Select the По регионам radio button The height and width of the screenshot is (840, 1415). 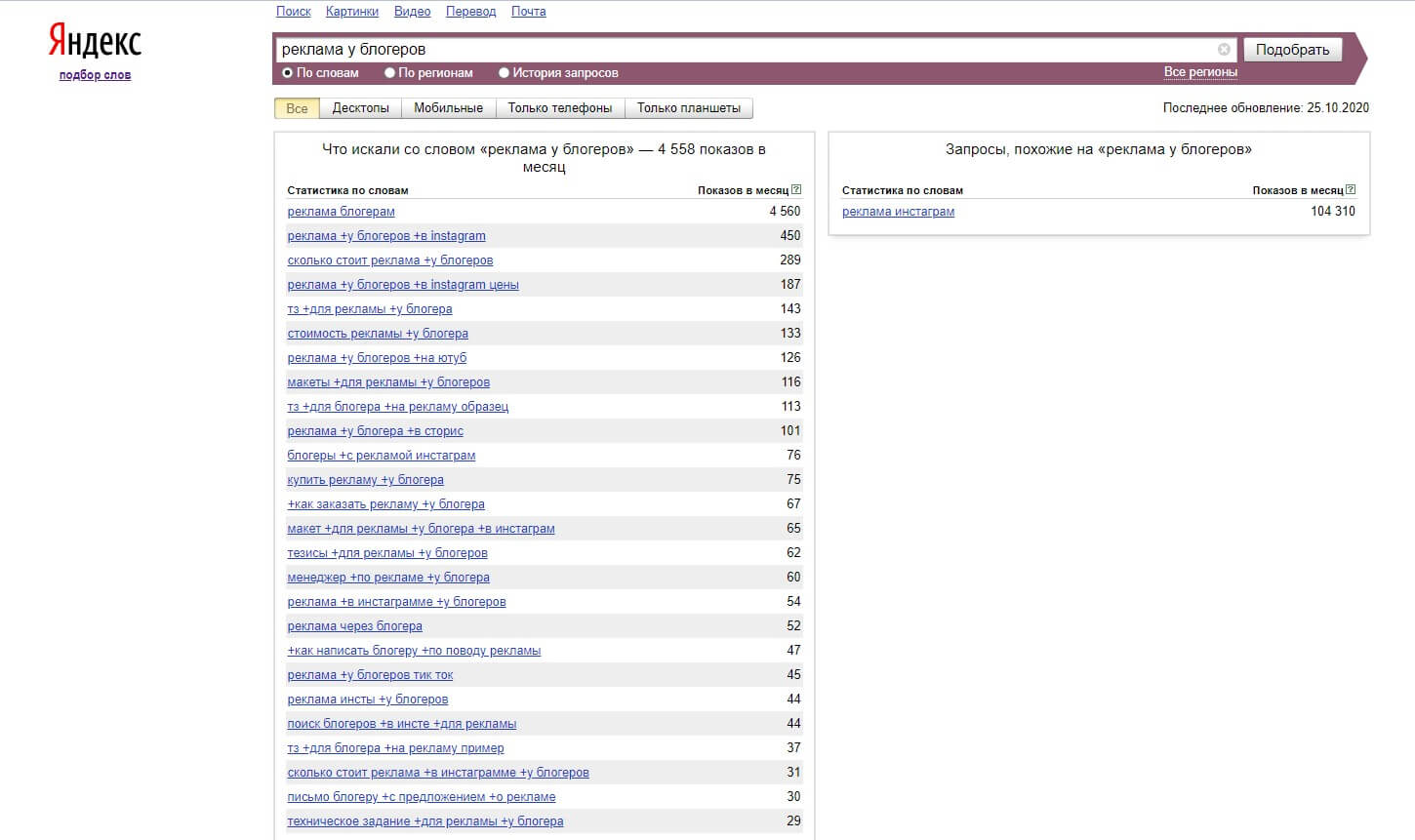[389, 73]
